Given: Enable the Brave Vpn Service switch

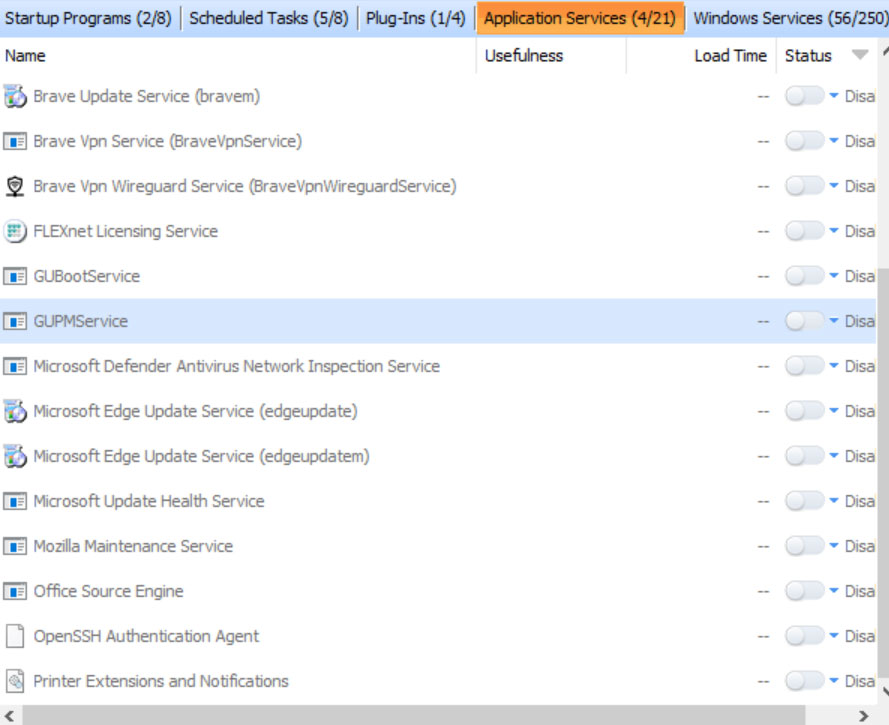Looking at the screenshot, I should (x=805, y=141).
